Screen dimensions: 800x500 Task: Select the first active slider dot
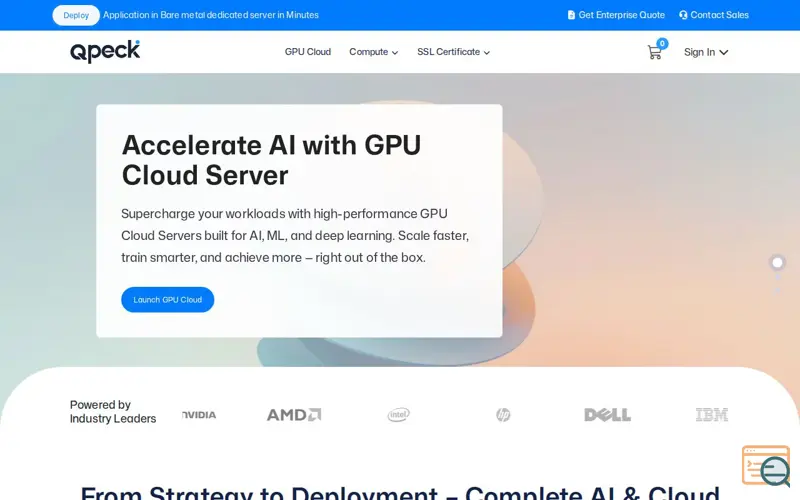(x=777, y=262)
